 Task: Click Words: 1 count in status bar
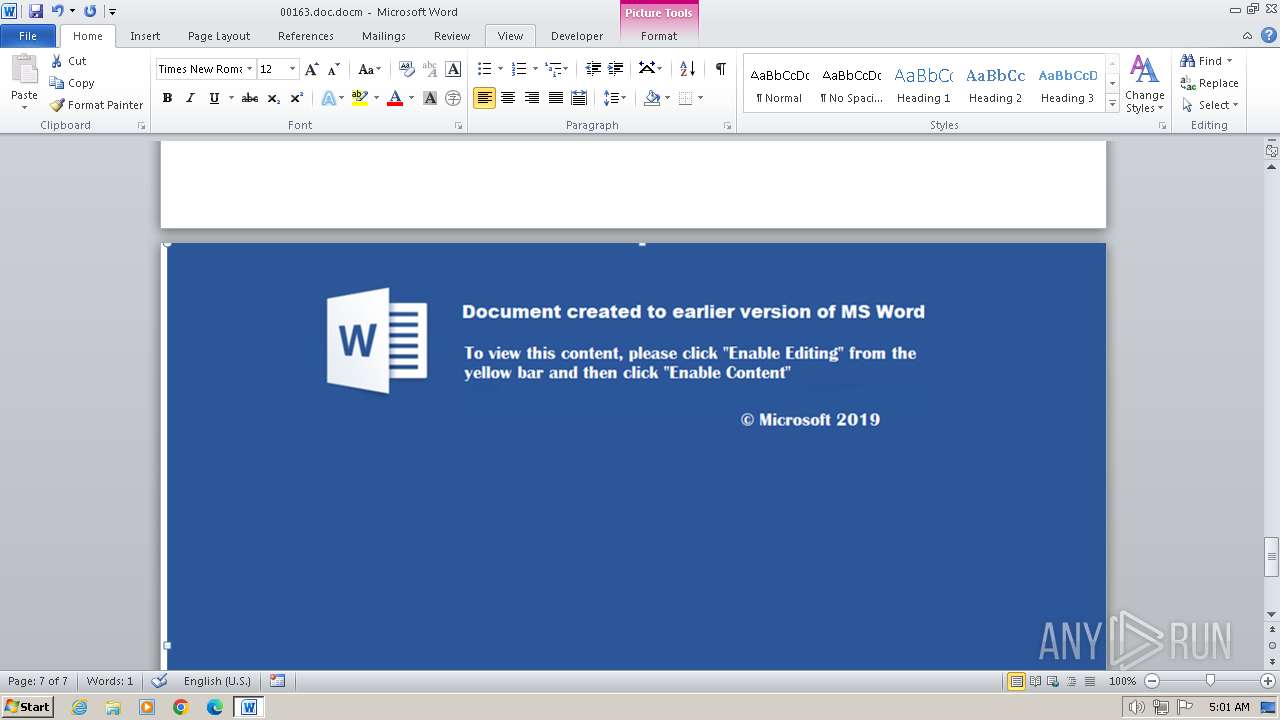coord(110,681)
